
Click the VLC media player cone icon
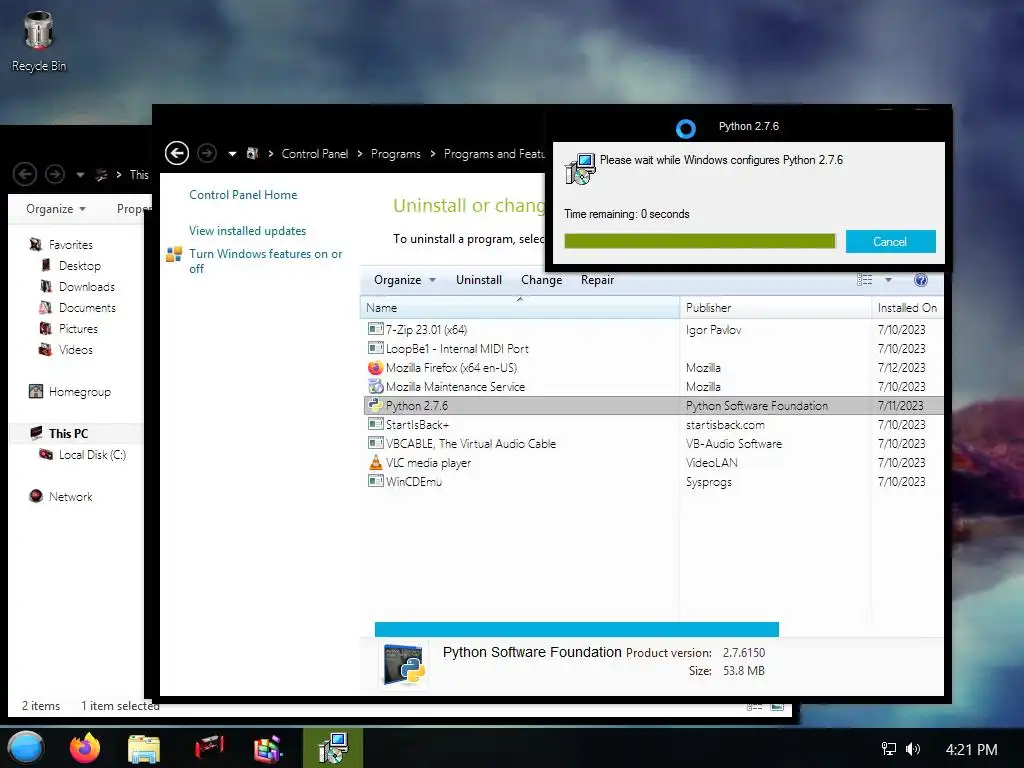point(376,462)
